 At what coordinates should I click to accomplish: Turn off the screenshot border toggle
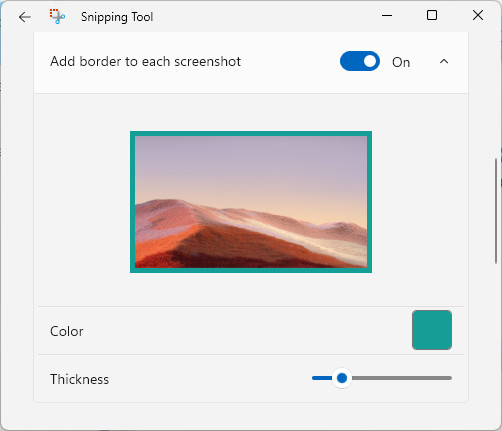pyautogui.click(x=360, y=61)
